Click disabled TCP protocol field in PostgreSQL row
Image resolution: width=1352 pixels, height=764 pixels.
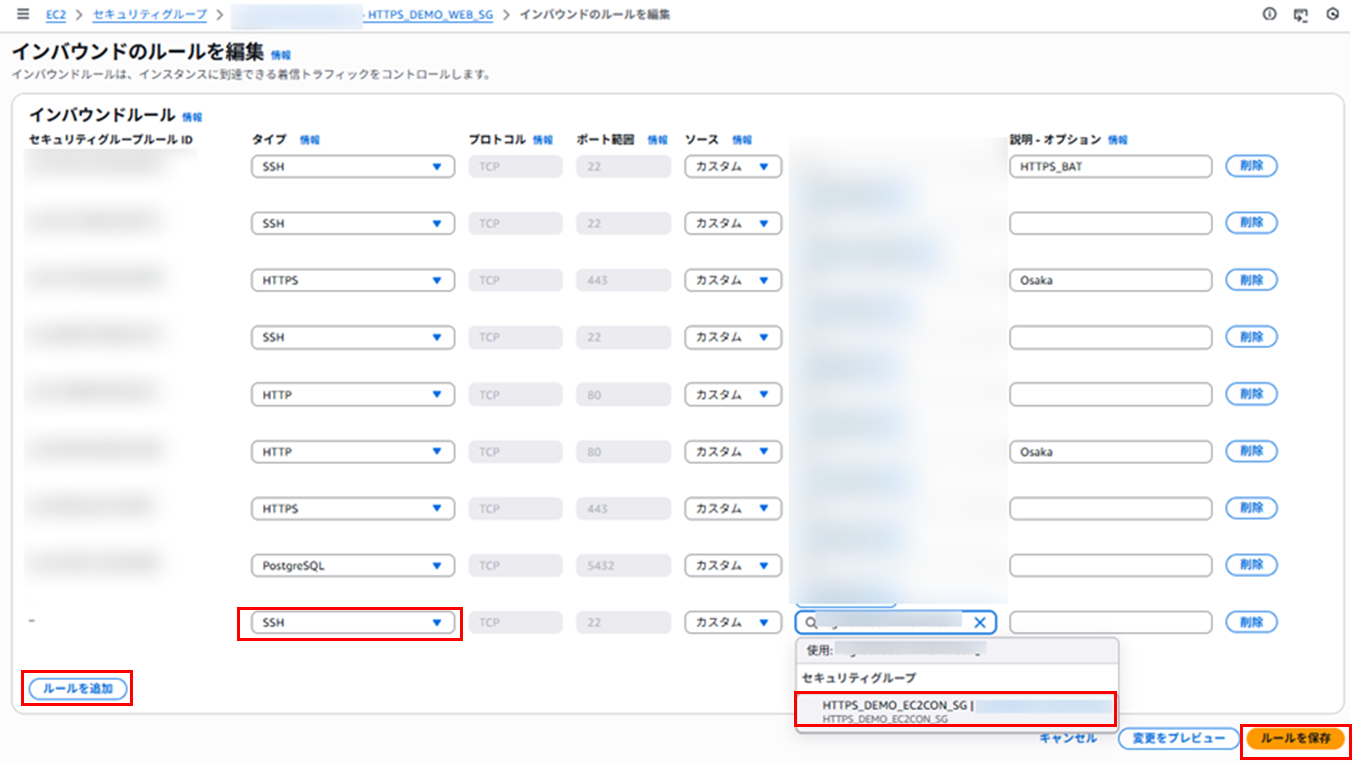514,566
